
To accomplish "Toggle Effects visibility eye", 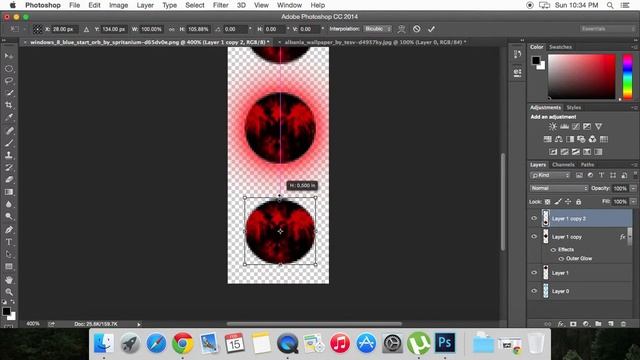I will (553, 249).
